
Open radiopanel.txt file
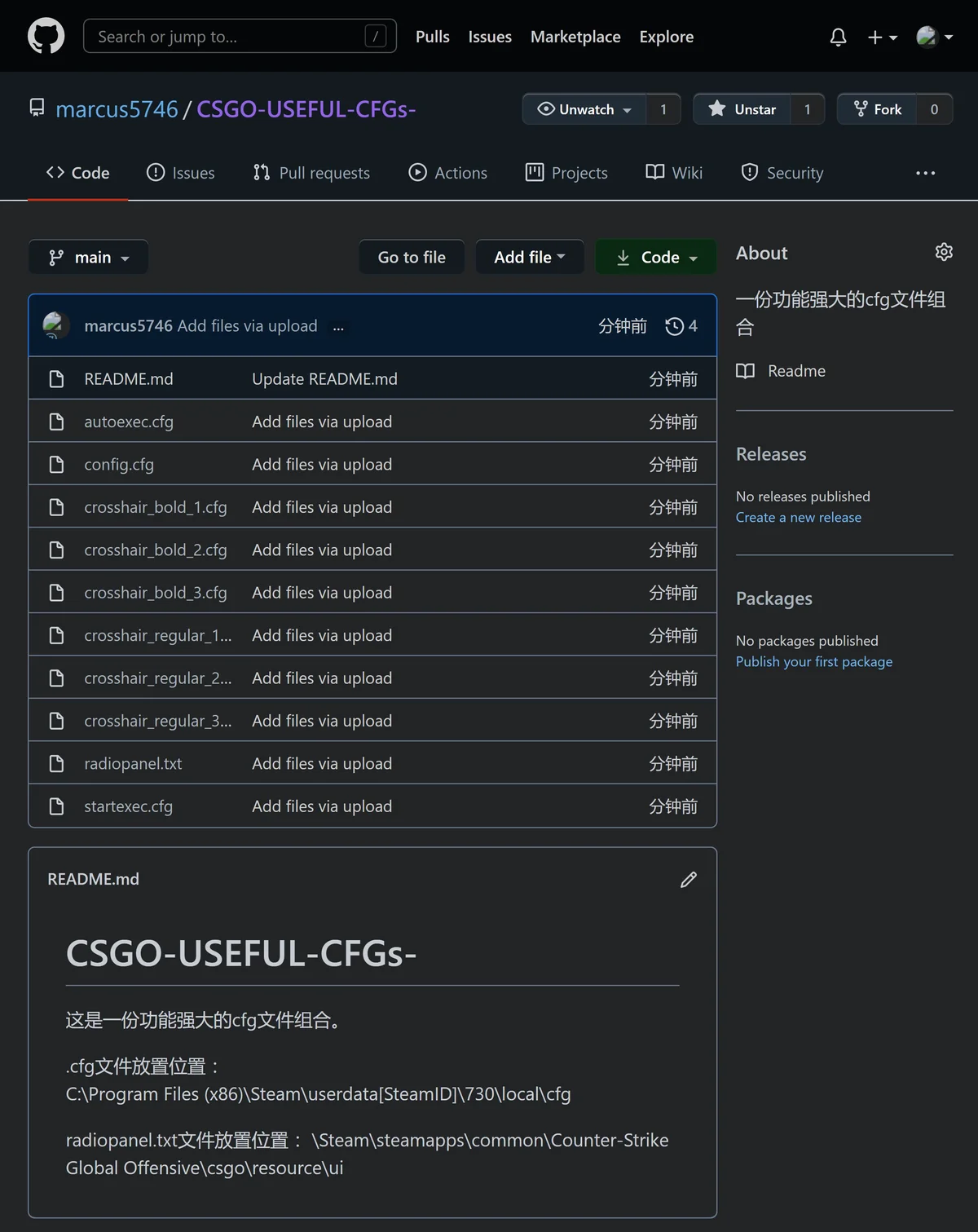click(133, 764)
